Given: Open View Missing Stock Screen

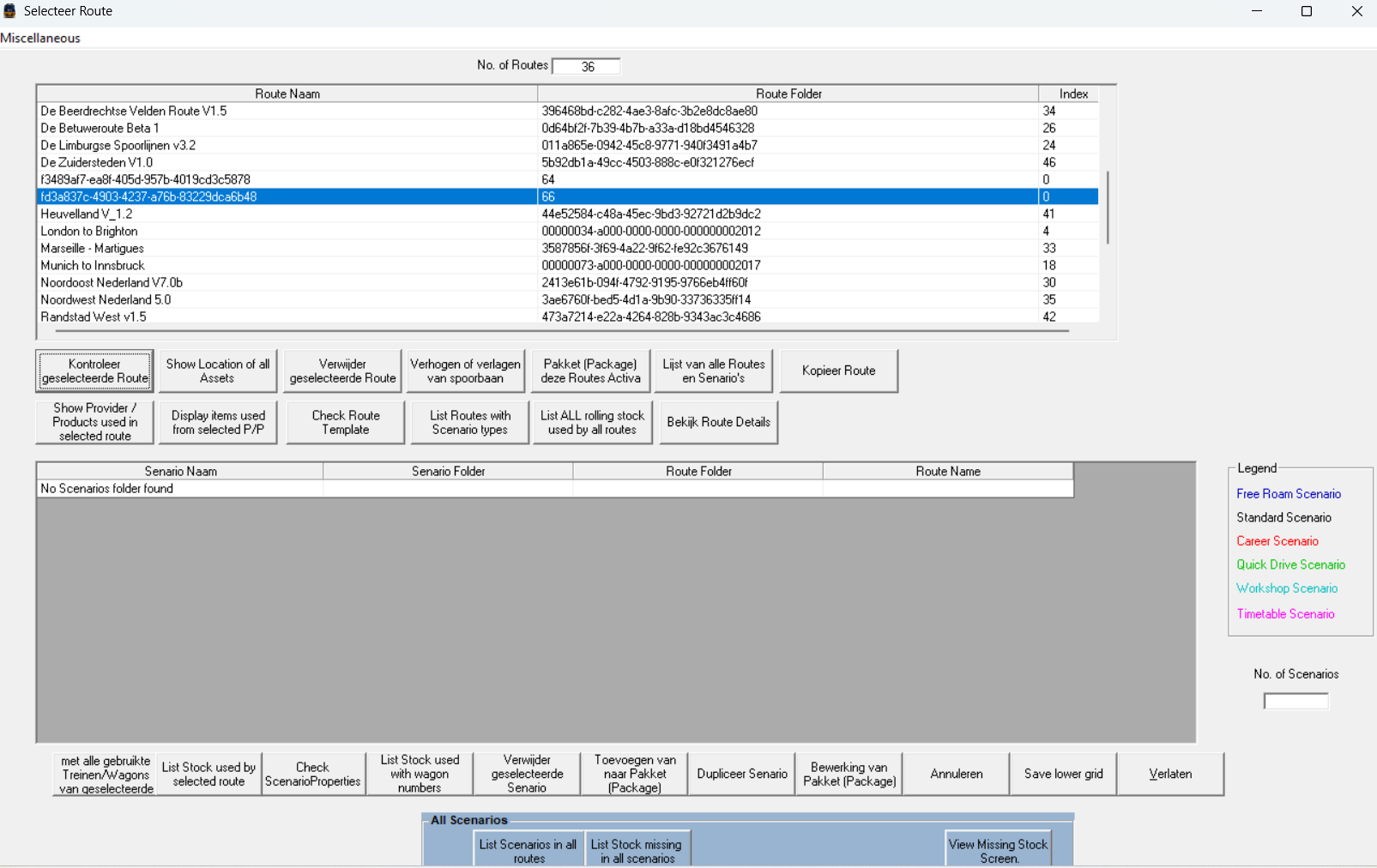Looking at the screenshot, I should pos(998,850).
